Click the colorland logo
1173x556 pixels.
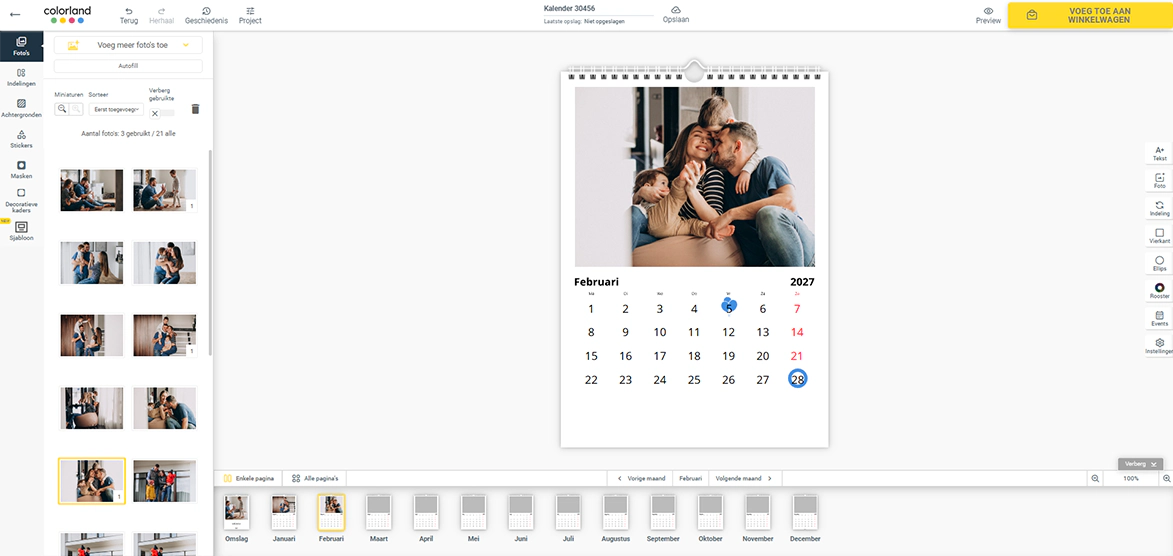coord(67,14)
